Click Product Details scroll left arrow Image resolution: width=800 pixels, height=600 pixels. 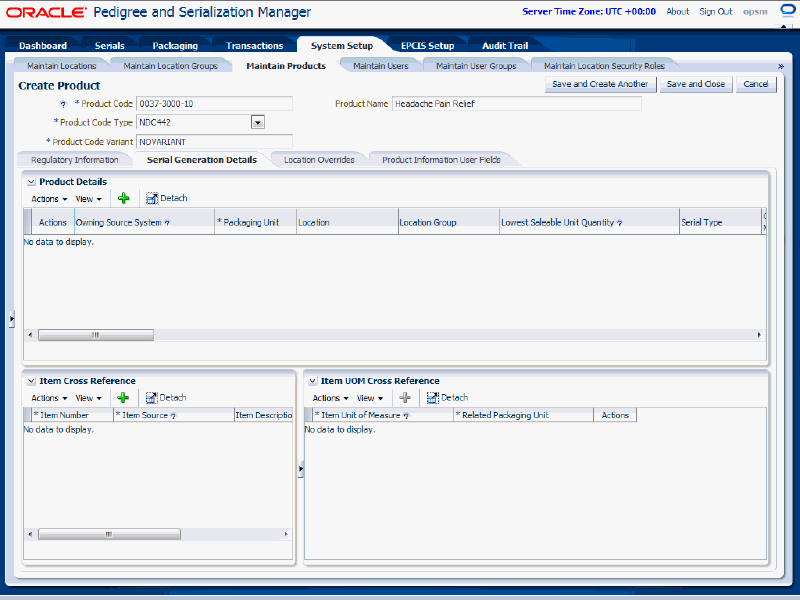coord(30,335)
